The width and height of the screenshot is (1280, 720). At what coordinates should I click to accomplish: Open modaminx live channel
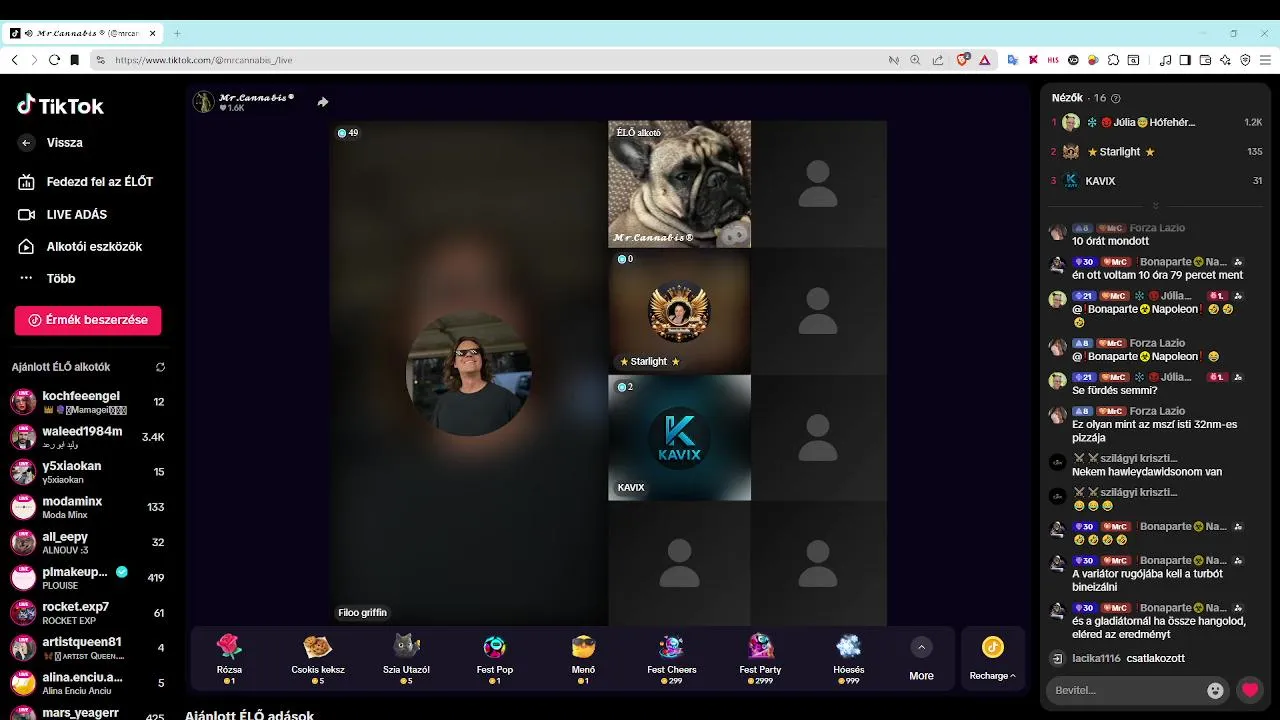click(88, 507)
